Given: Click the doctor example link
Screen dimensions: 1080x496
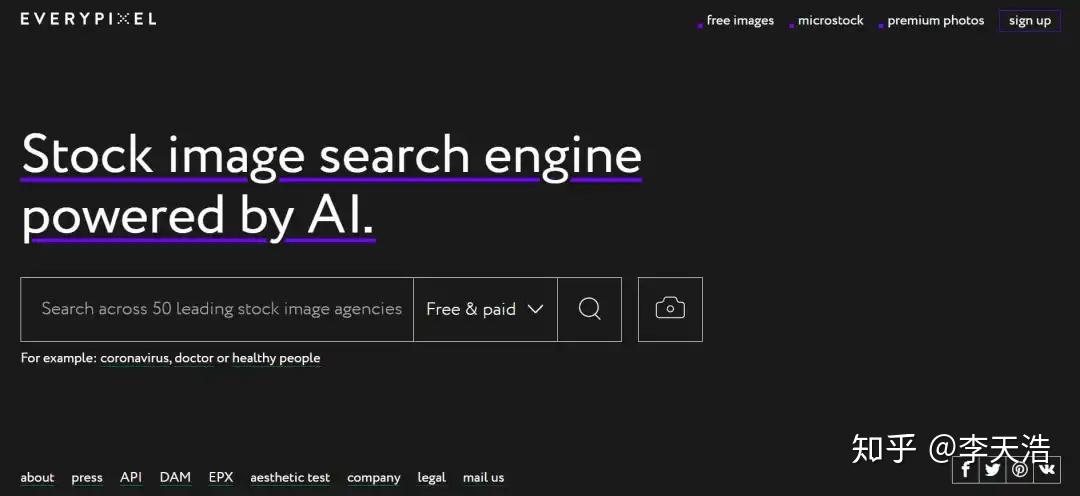Looking at the screenshot, I should pos(194,358).
